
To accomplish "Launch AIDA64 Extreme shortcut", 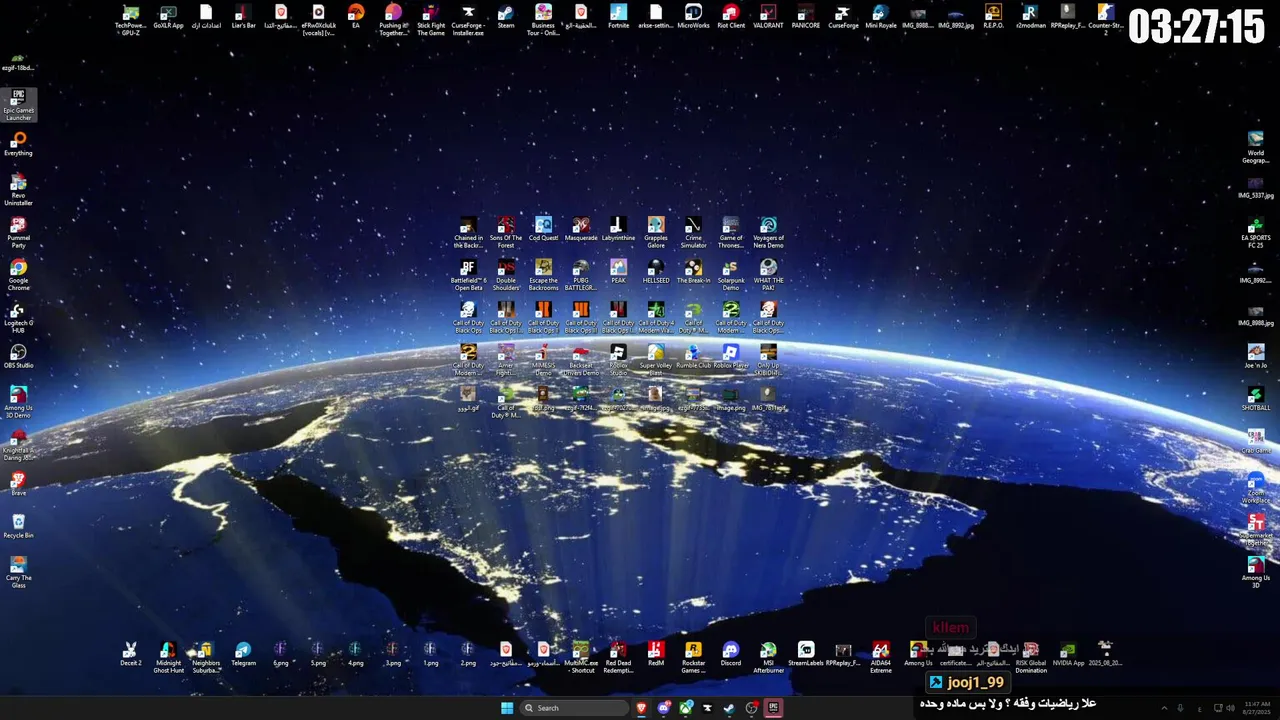I will (881, 657).
